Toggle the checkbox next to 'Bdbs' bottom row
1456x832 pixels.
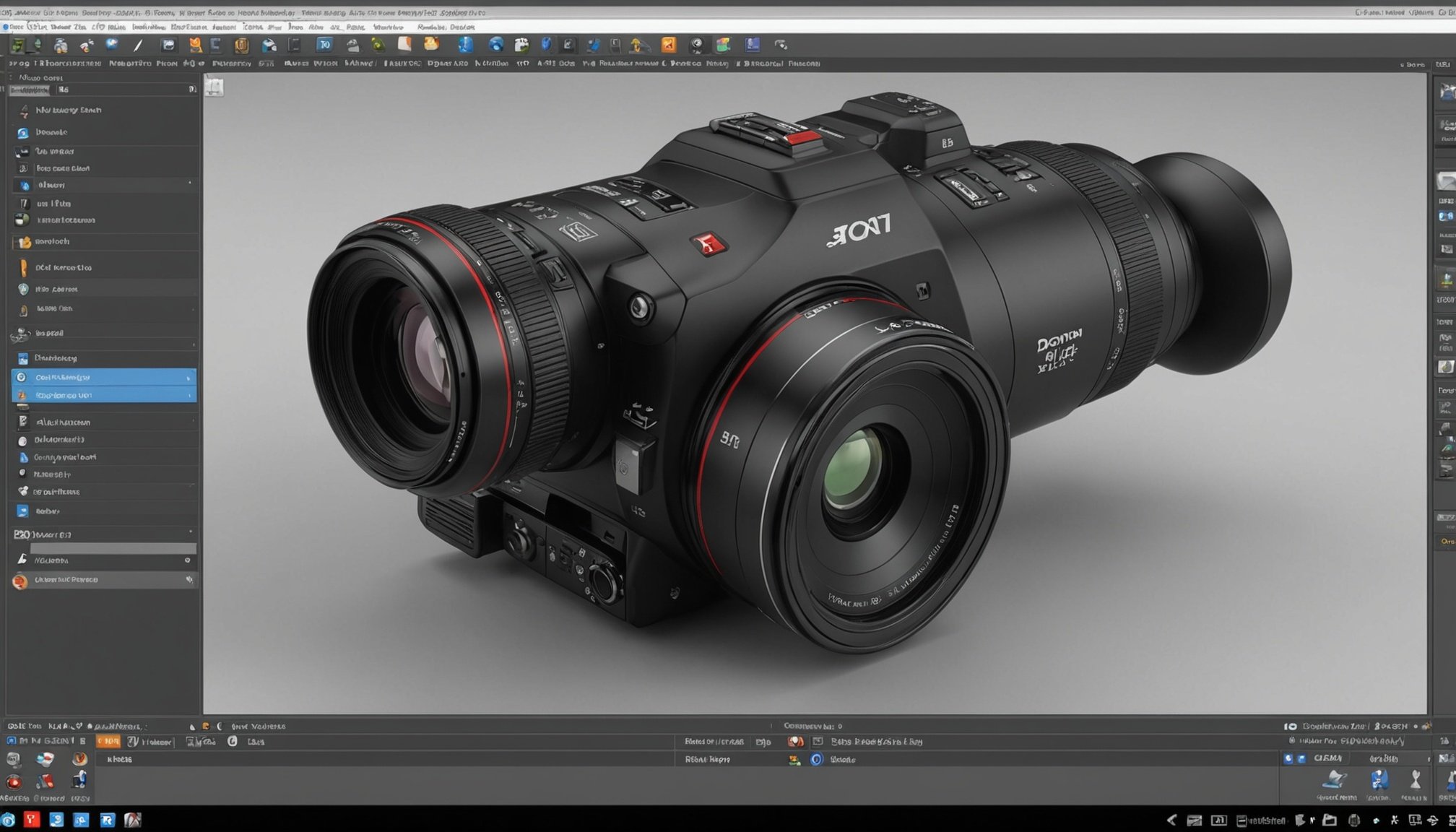(818, 742)
